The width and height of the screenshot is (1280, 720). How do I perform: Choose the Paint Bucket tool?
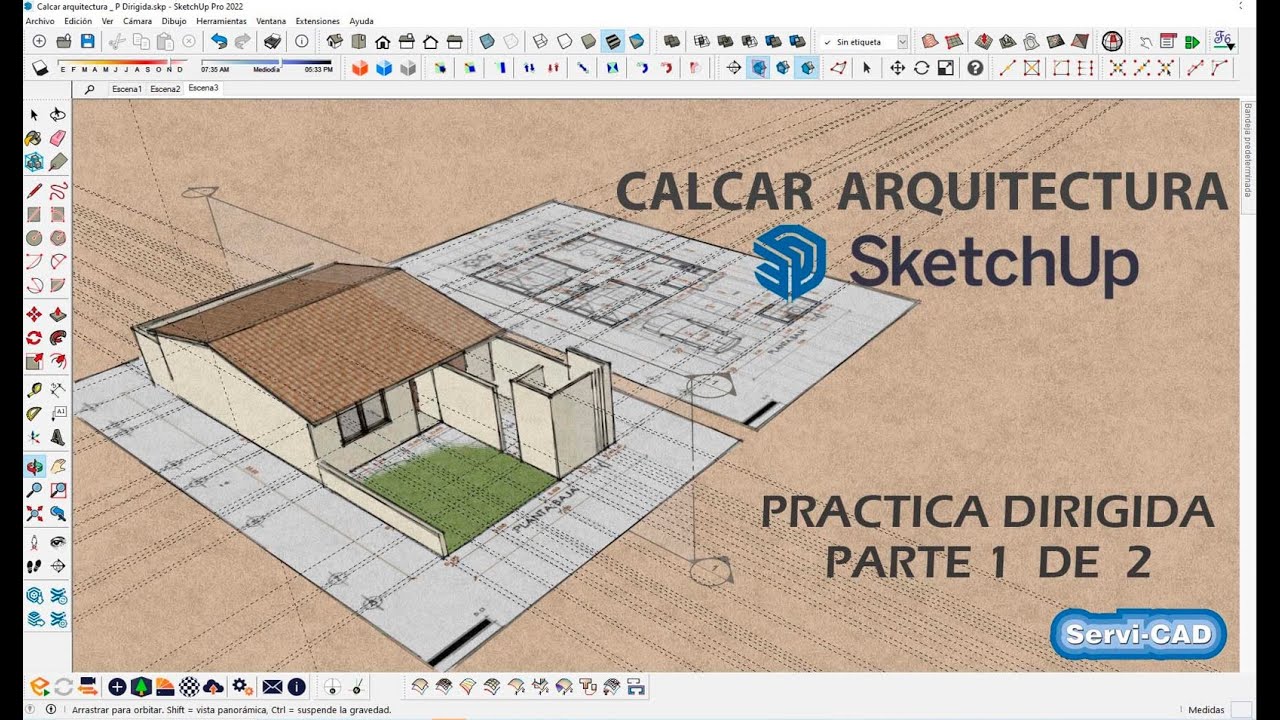pos(34,138)
